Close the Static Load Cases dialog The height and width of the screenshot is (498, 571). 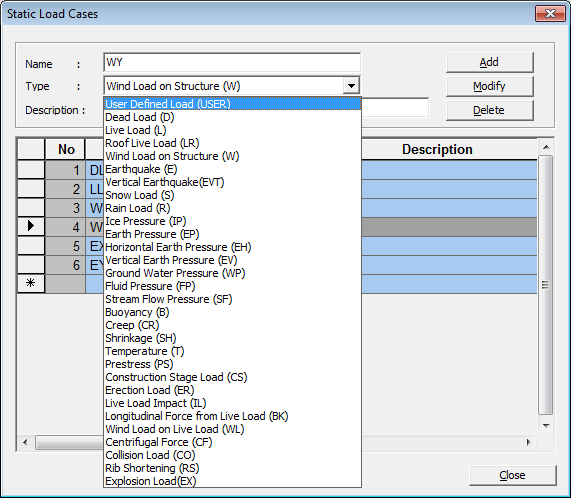[x=512, y=475]
